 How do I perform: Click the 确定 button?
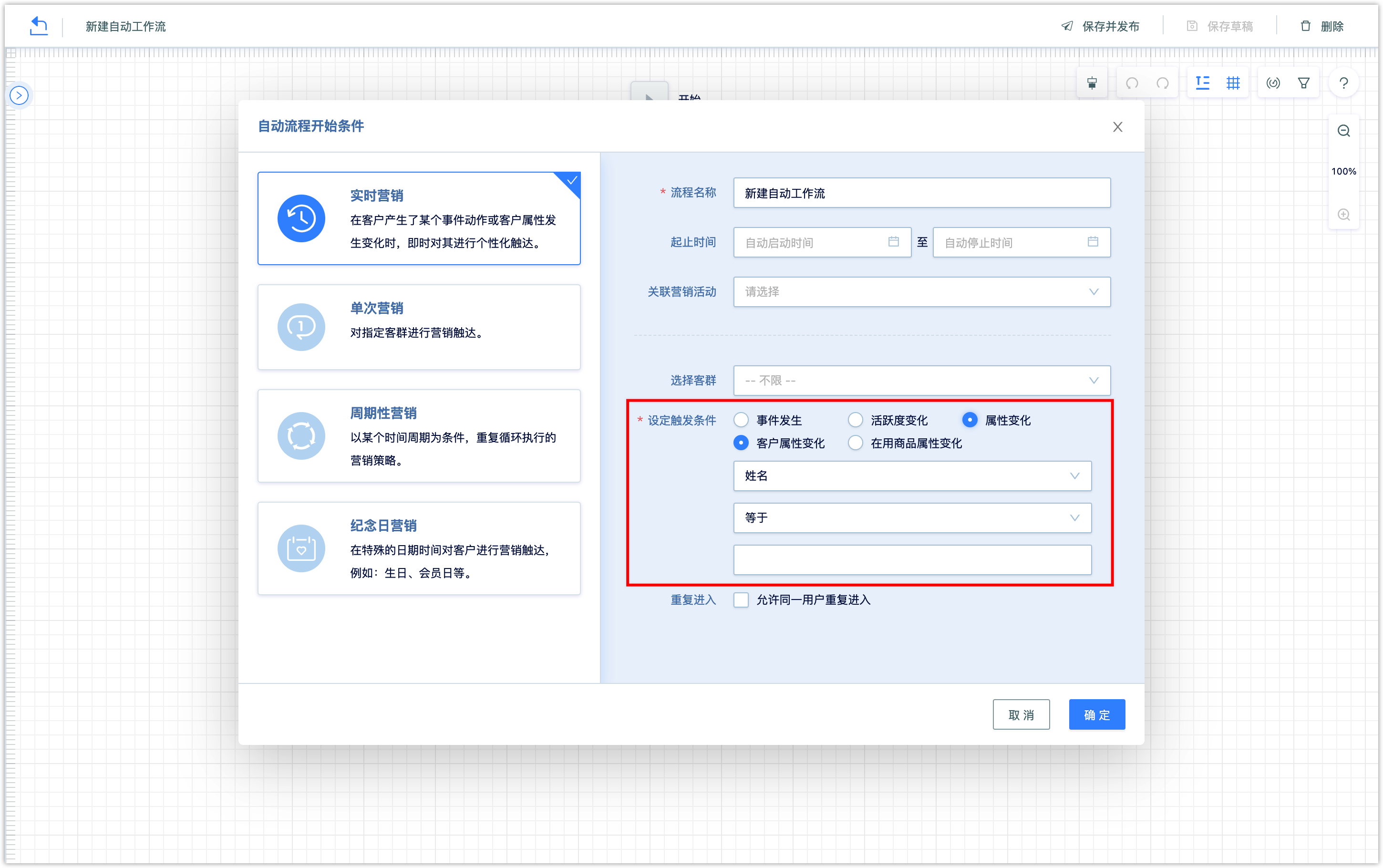tap(1097, 715)
